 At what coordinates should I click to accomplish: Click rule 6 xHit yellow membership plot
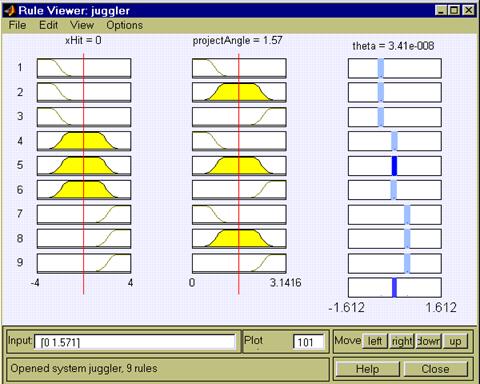(84, 190)
